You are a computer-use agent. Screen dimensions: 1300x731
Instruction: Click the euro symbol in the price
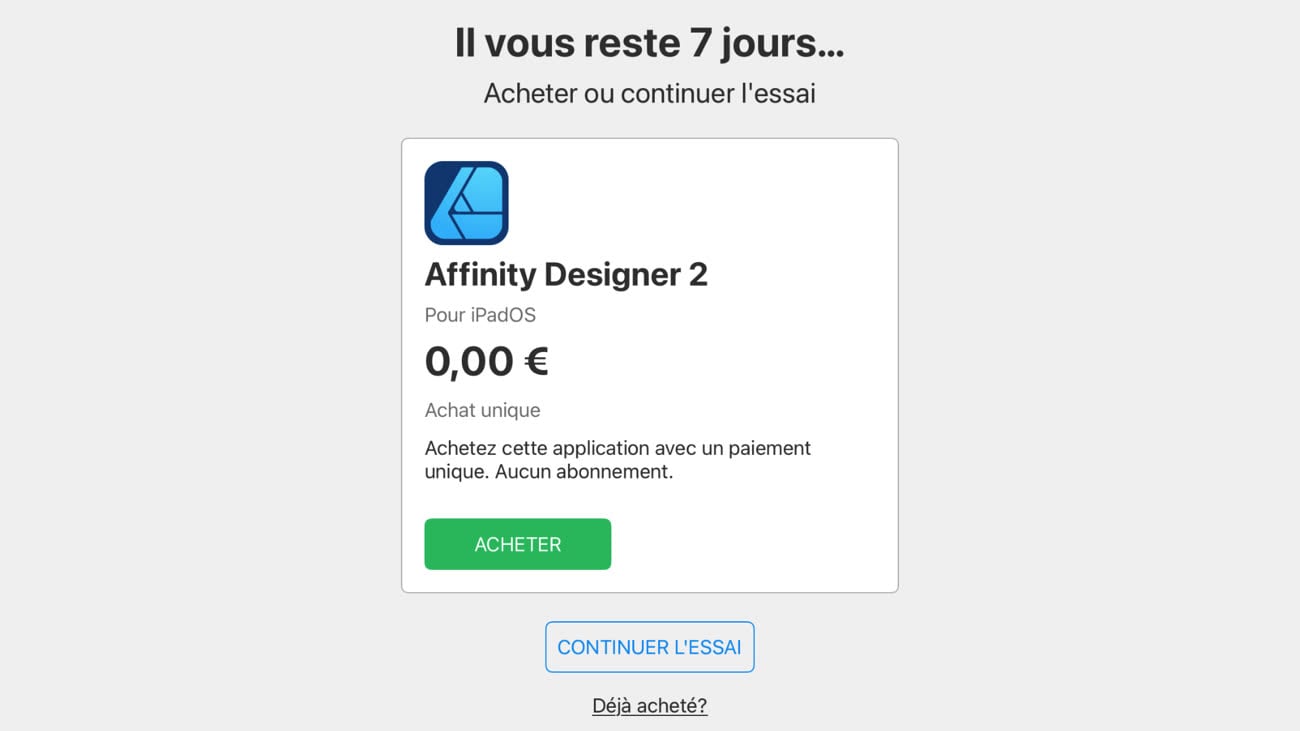coord(536,361)
